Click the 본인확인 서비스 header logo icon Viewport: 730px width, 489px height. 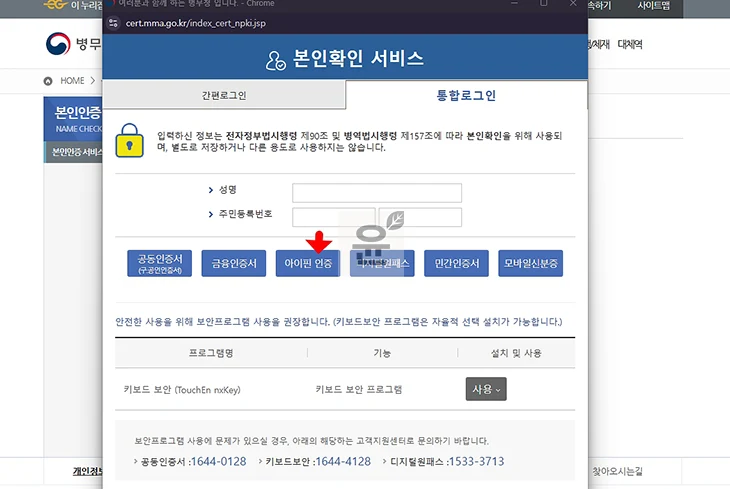coord(276,59)
